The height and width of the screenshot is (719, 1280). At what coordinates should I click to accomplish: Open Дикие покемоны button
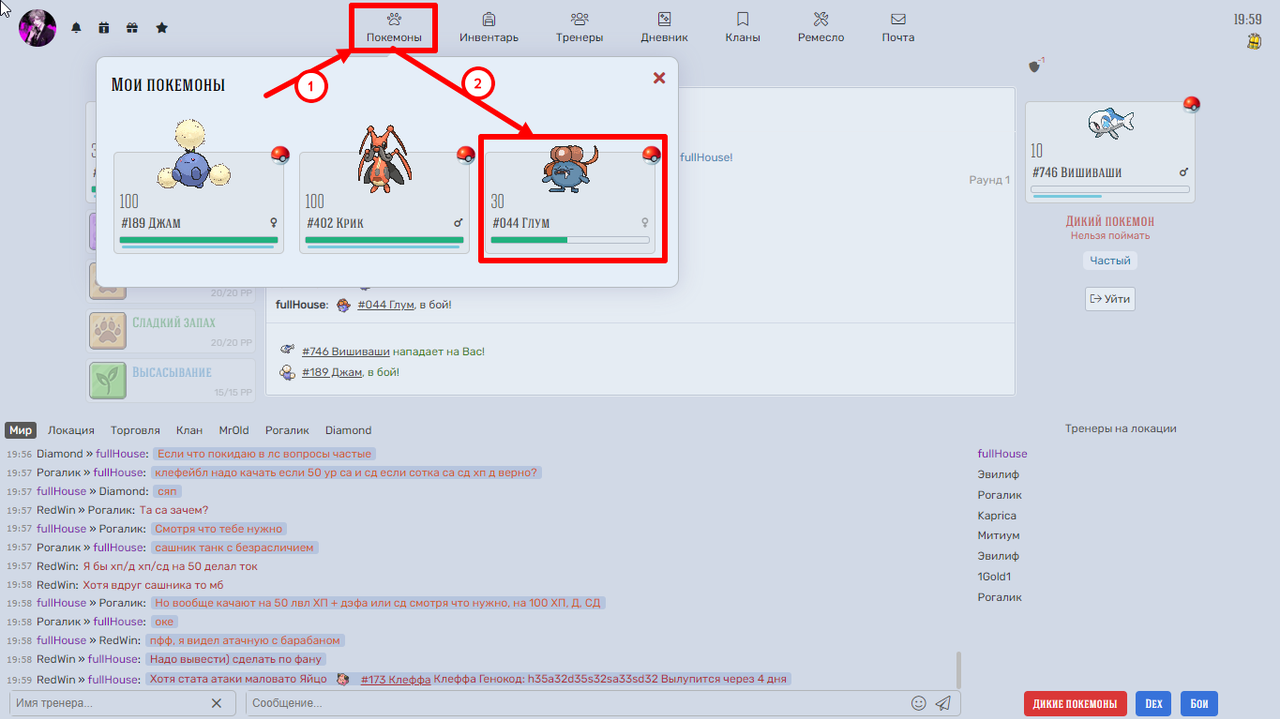1075,703
